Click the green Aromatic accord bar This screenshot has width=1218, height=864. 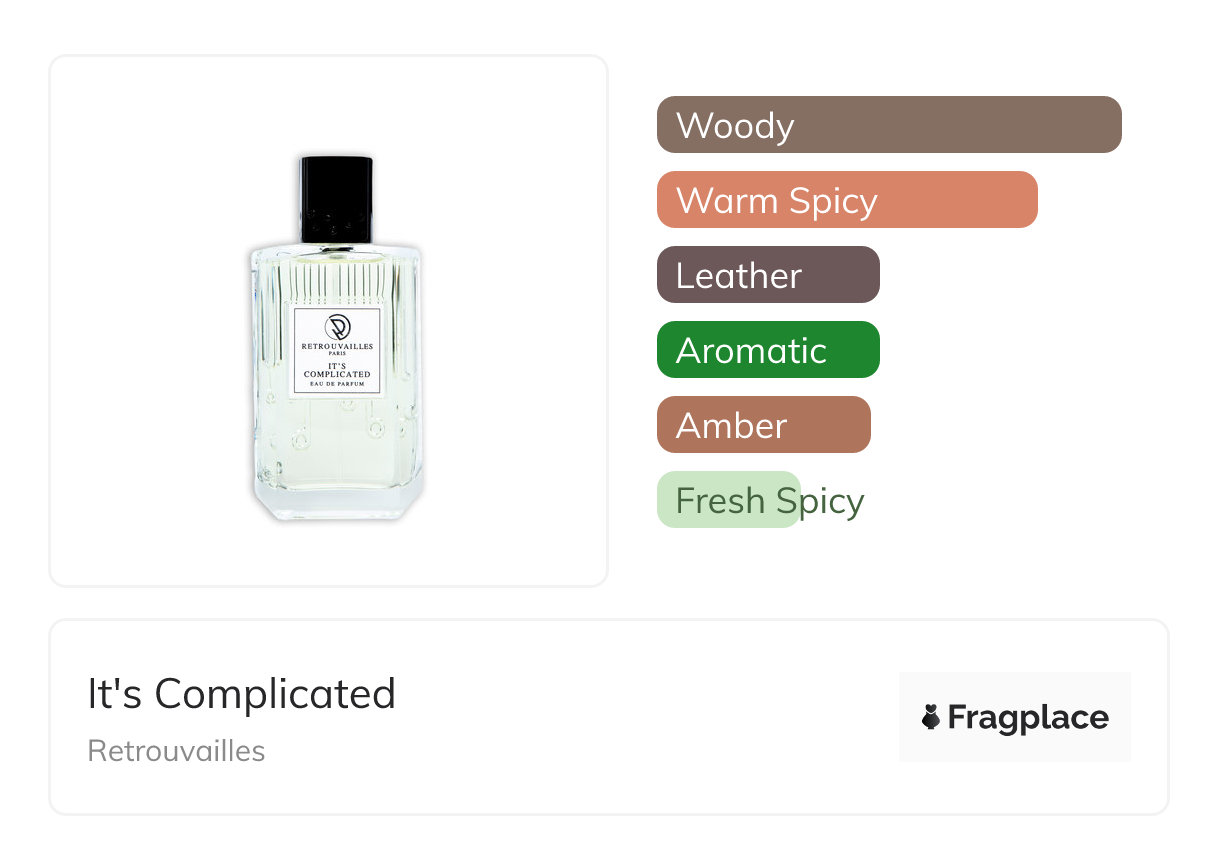[x=768, y=350]
